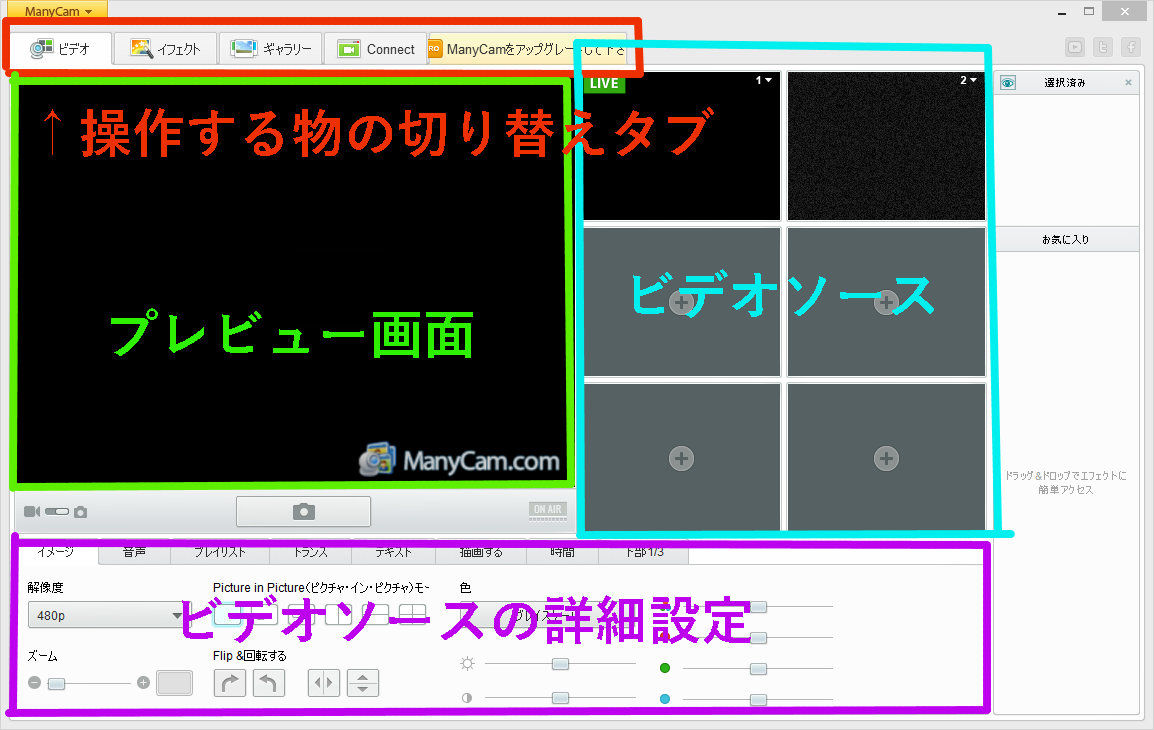Add a source via the plus in an empty slot
This screenshot has height=730, width=1154.
(681, 459)
